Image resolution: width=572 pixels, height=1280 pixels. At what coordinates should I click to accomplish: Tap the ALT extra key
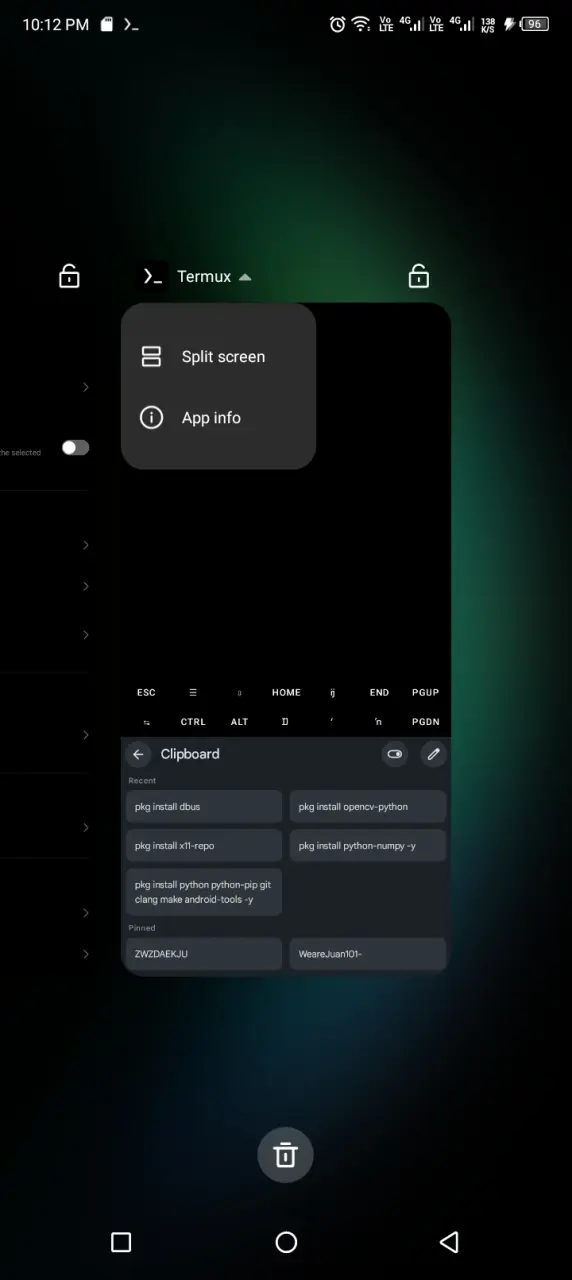pyautogui.click(x=240, y=722)
